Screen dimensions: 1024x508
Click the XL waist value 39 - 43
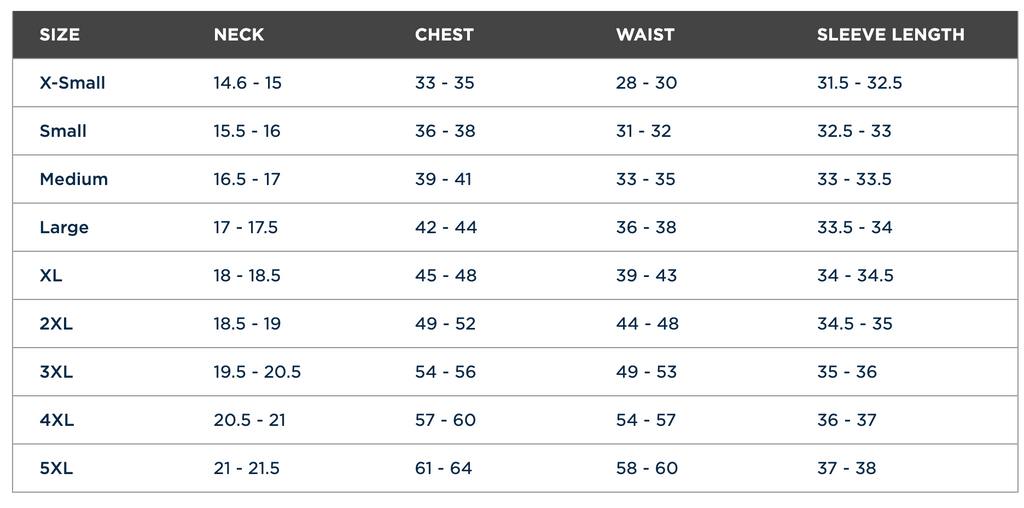[647, 276]
